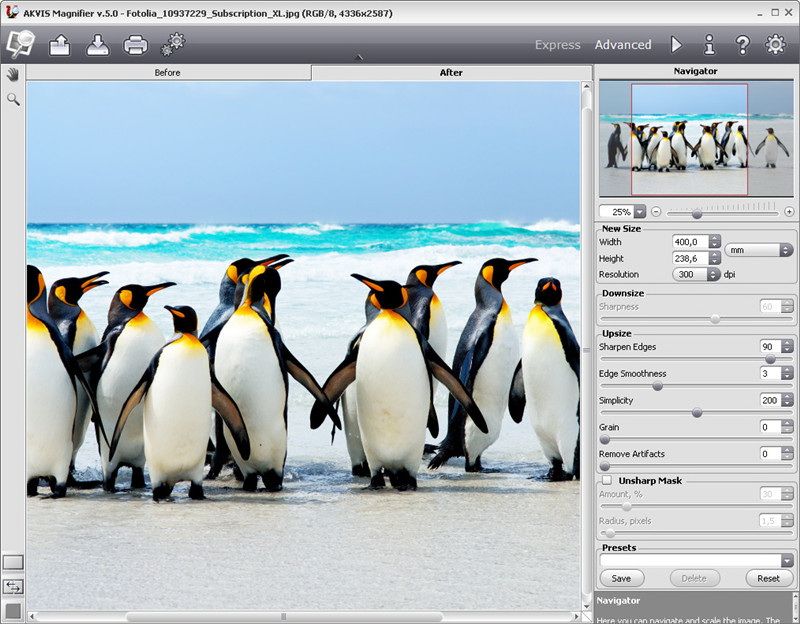Open program info icon
800x624 pixels.
click(x=709, y=44)
